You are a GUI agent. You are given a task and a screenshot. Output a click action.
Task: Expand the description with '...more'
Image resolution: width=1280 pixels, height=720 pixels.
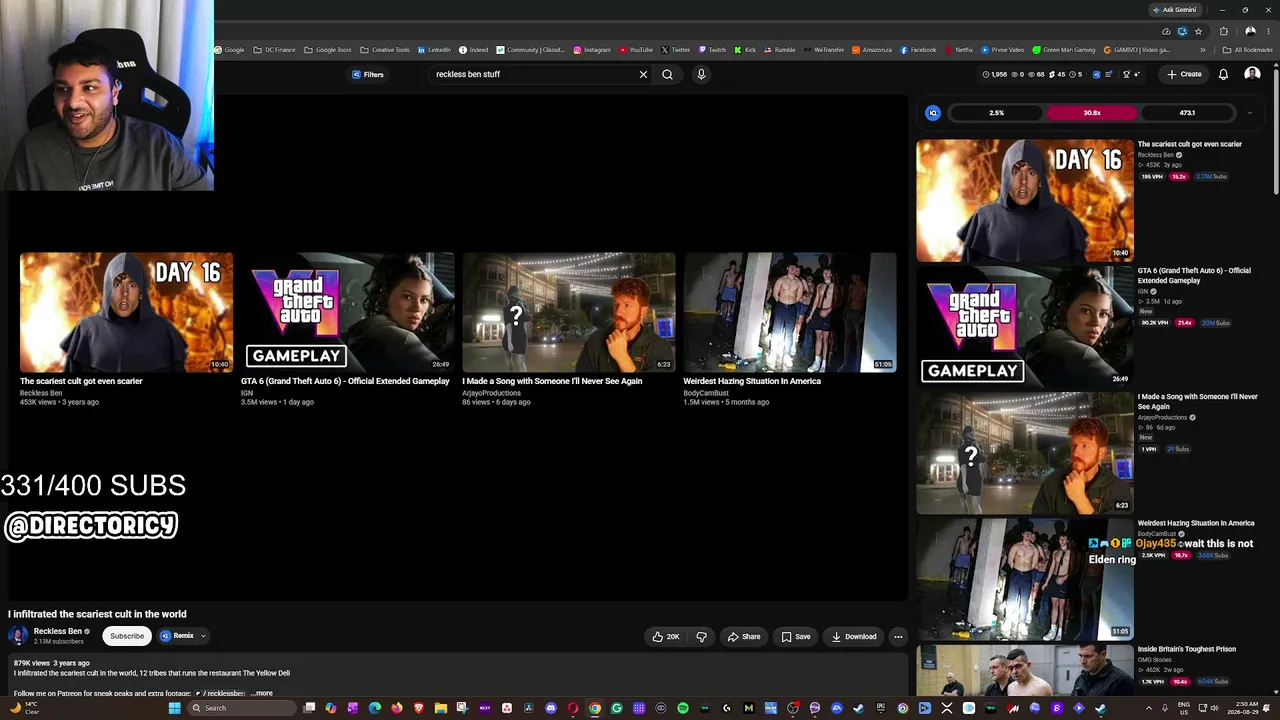click(x=261, y=693)
